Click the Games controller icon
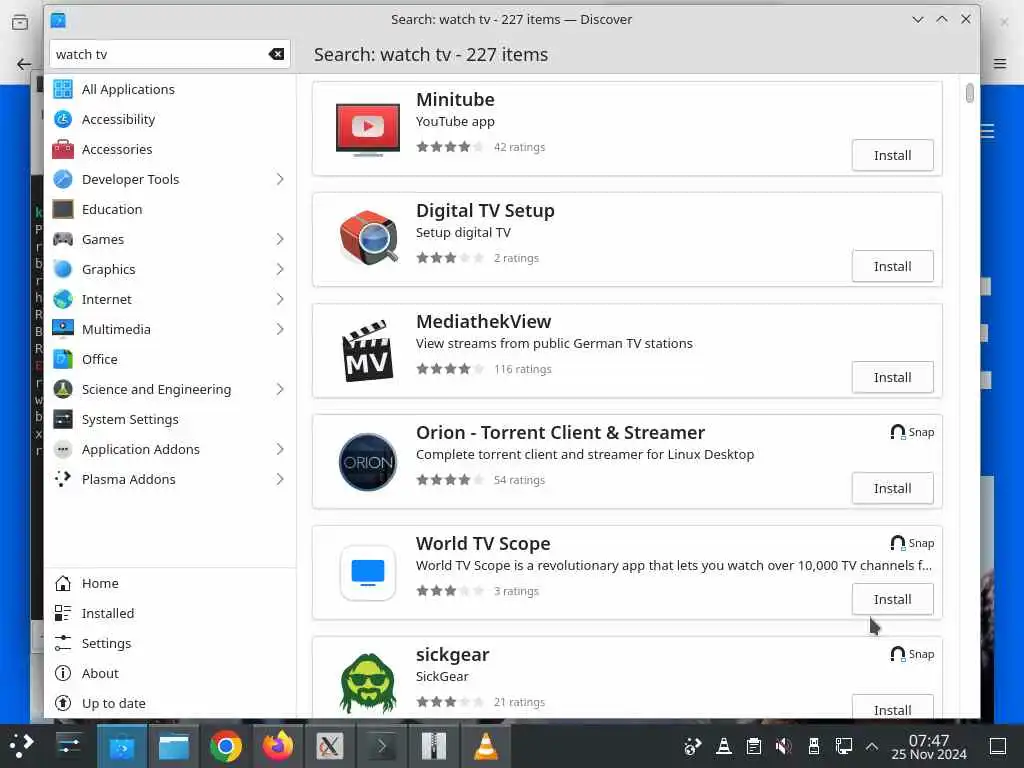1024x768 pixels. (x=63, y=240)
